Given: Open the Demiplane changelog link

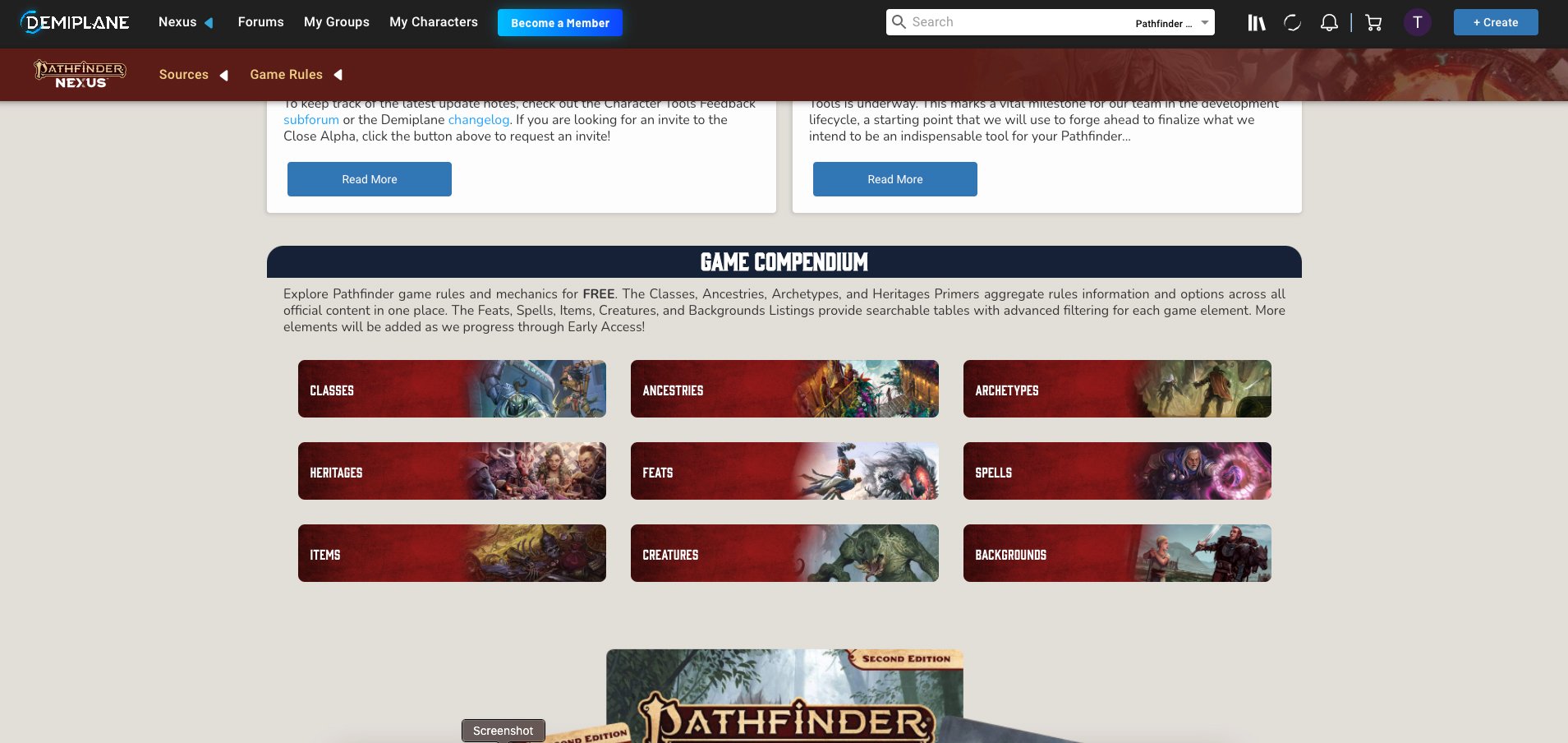Looking at the screenshot, I should tap(479, 120).
